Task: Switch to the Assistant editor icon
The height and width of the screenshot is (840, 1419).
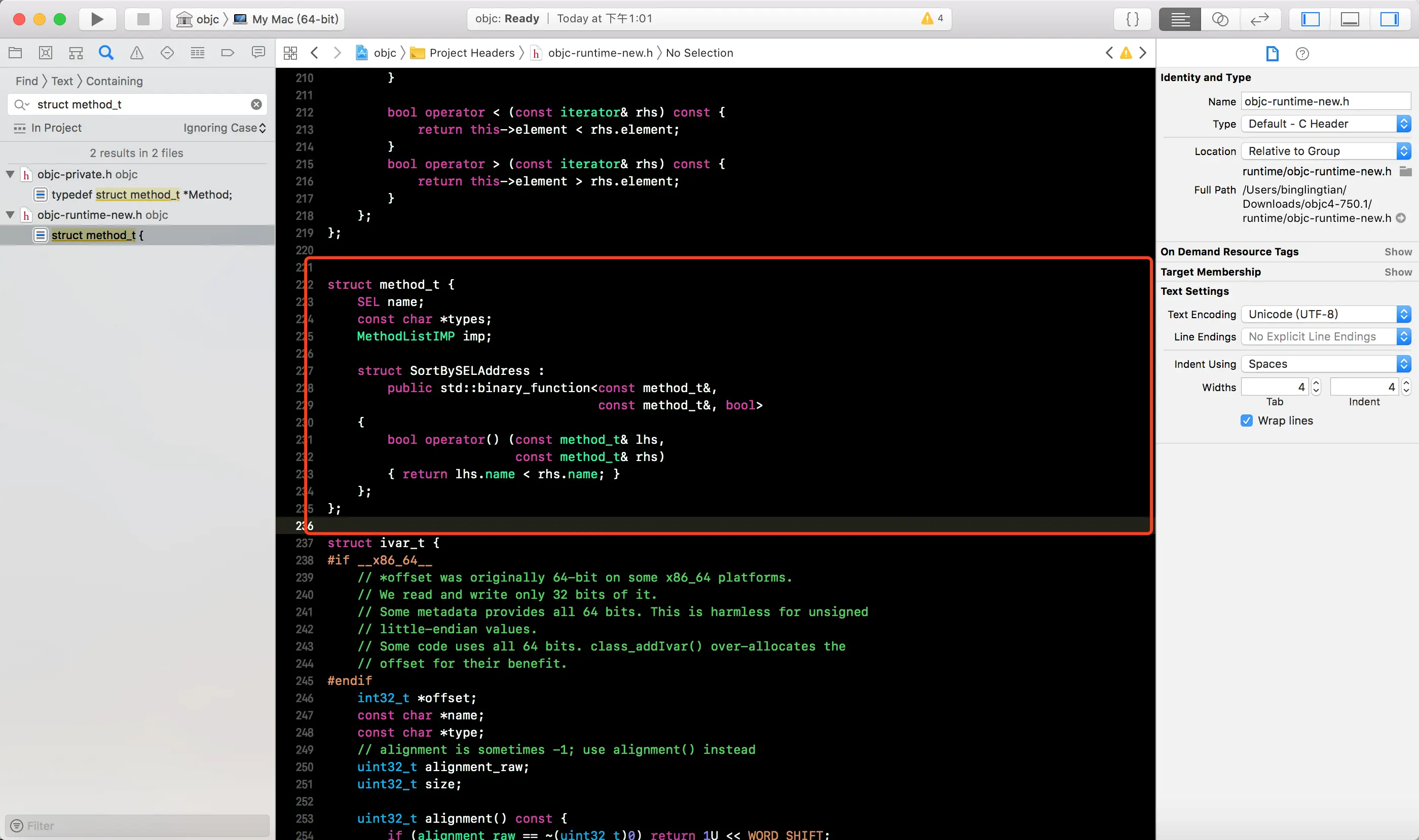Action: (1220, 19)
